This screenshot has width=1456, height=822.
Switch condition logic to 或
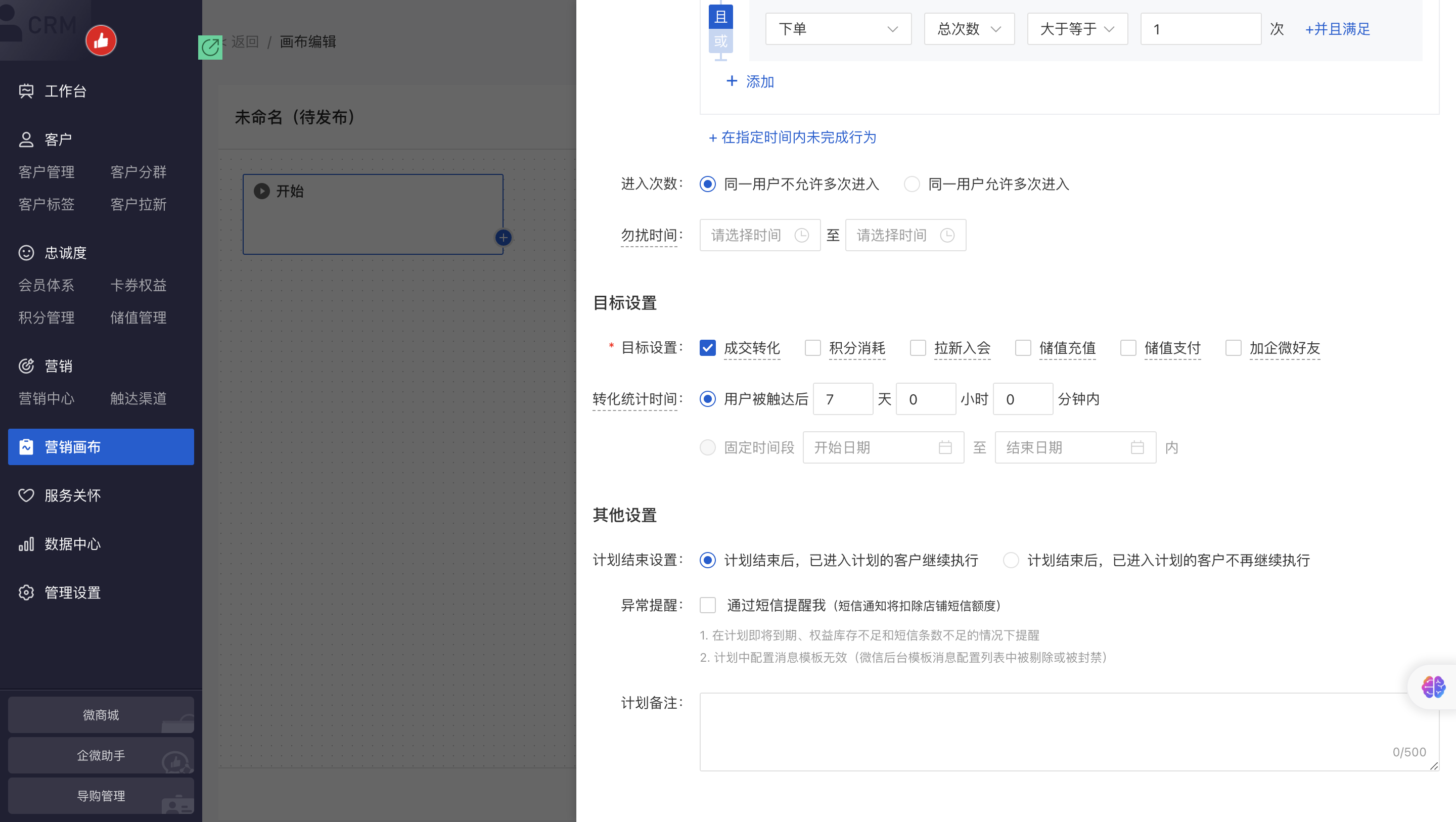coord(720,41)
